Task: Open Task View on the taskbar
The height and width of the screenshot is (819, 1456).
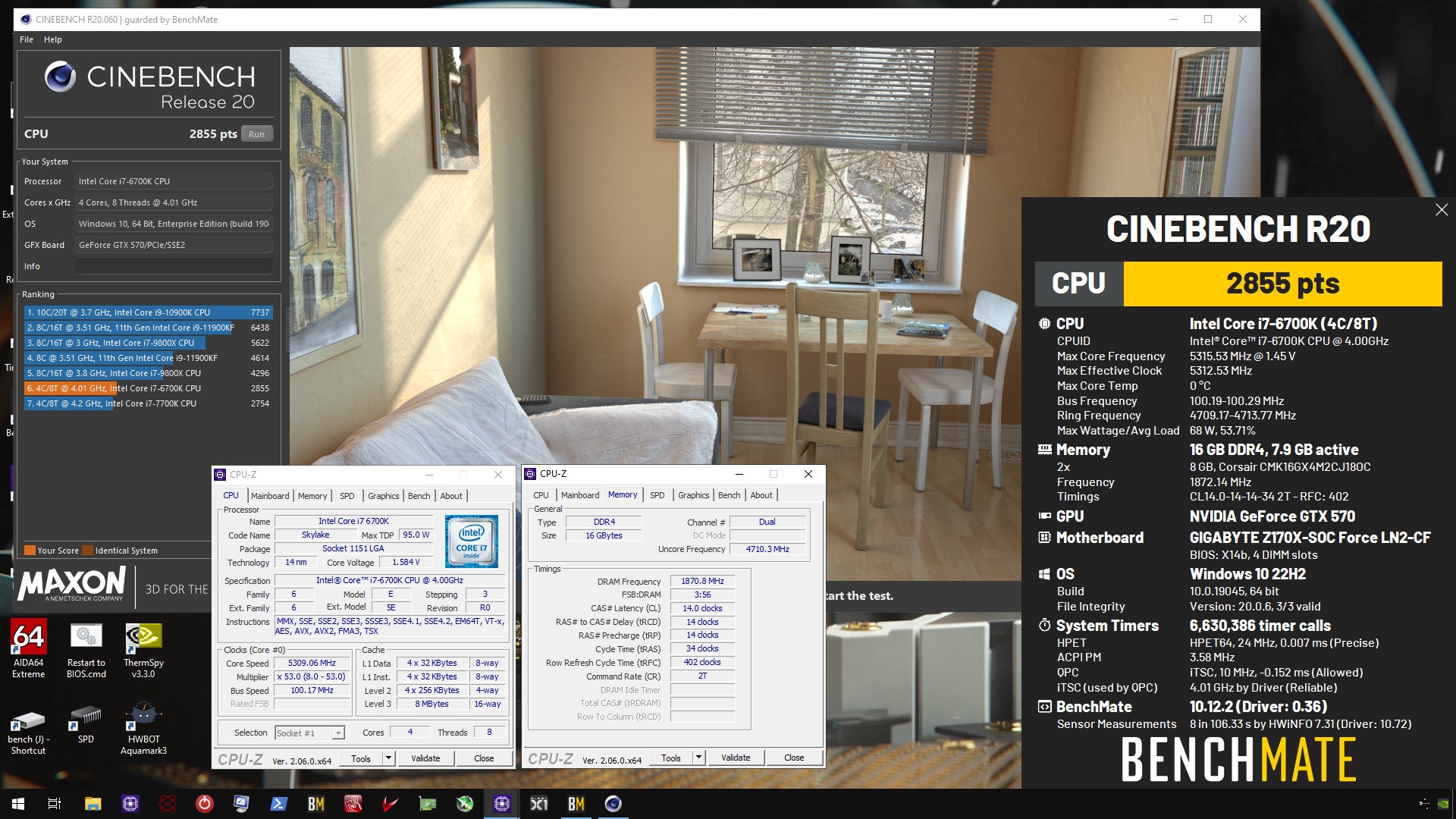Action: coord(55,804)
